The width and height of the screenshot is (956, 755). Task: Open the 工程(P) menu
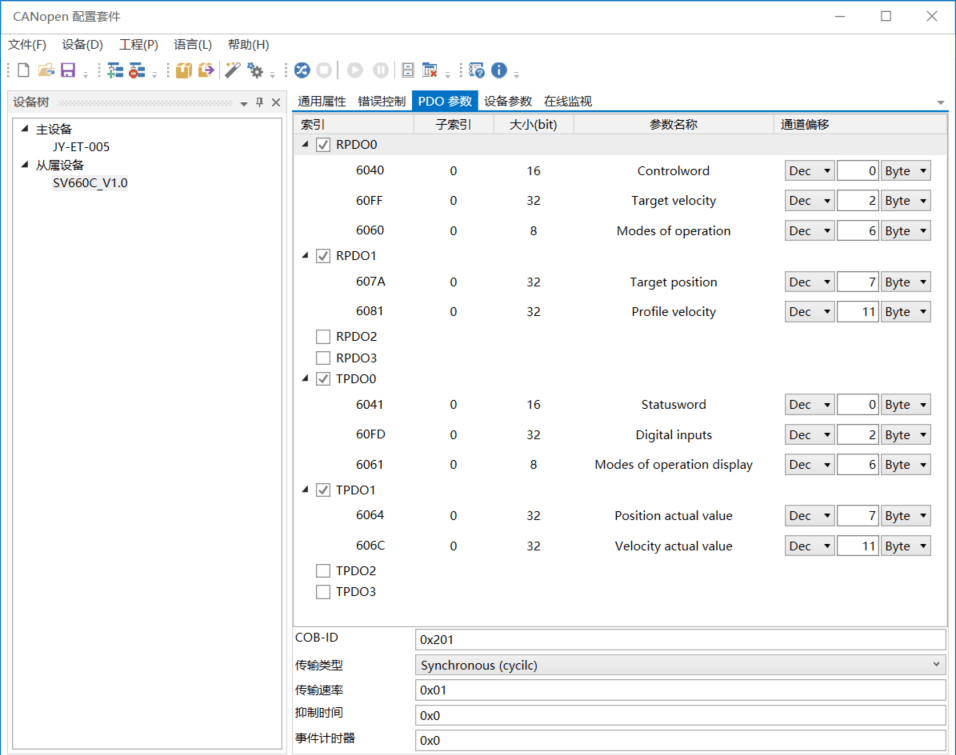pyautogui.click(x=138, y=45)
